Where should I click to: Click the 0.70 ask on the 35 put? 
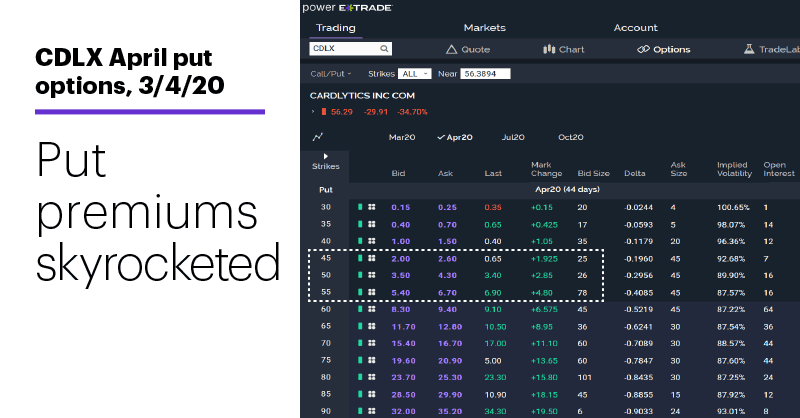pyautogui.click(x=447, y=225)
